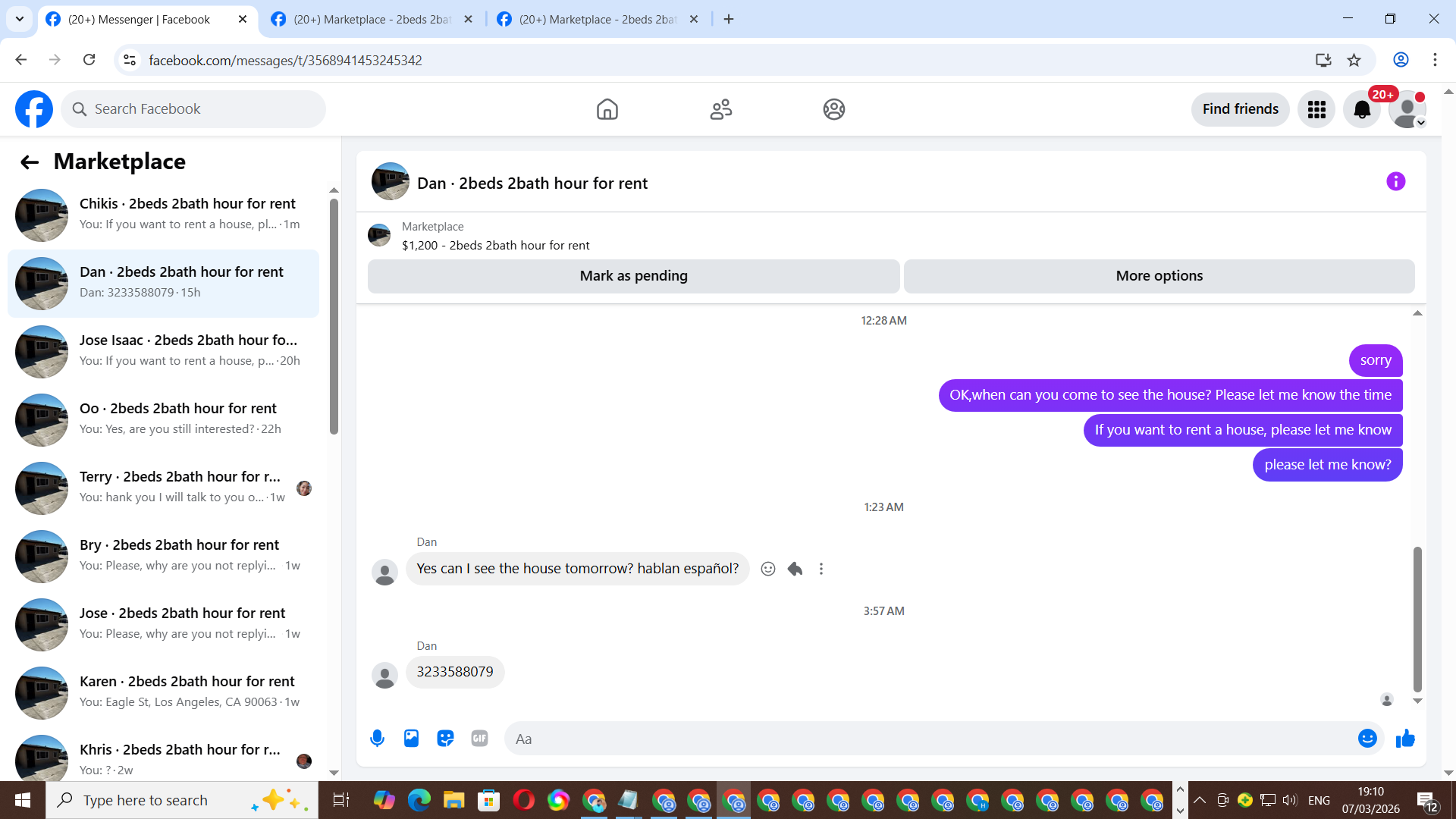
Task: Focus the Search Facebook field
Action: point(193,109)
